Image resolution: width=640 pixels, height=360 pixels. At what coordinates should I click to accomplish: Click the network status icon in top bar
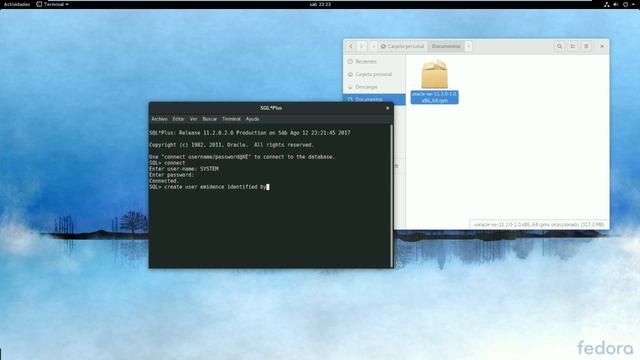pos(607,4)
